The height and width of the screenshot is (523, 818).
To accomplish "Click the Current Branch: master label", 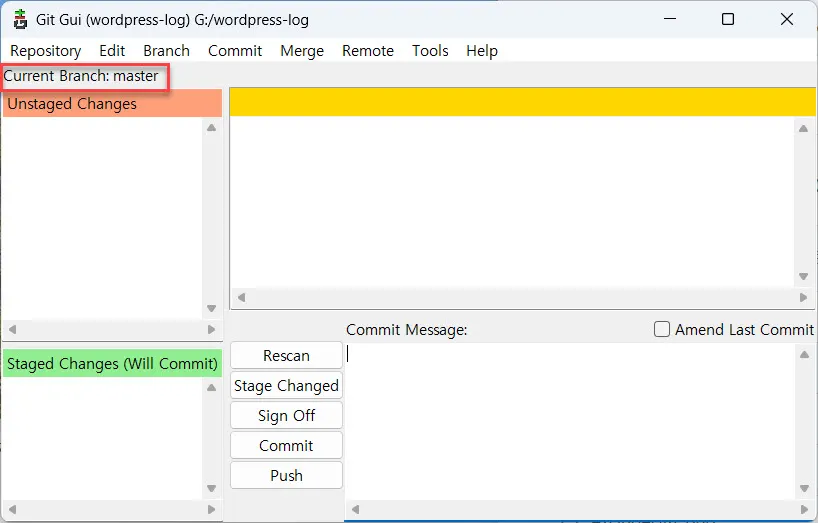I will 82,76.
